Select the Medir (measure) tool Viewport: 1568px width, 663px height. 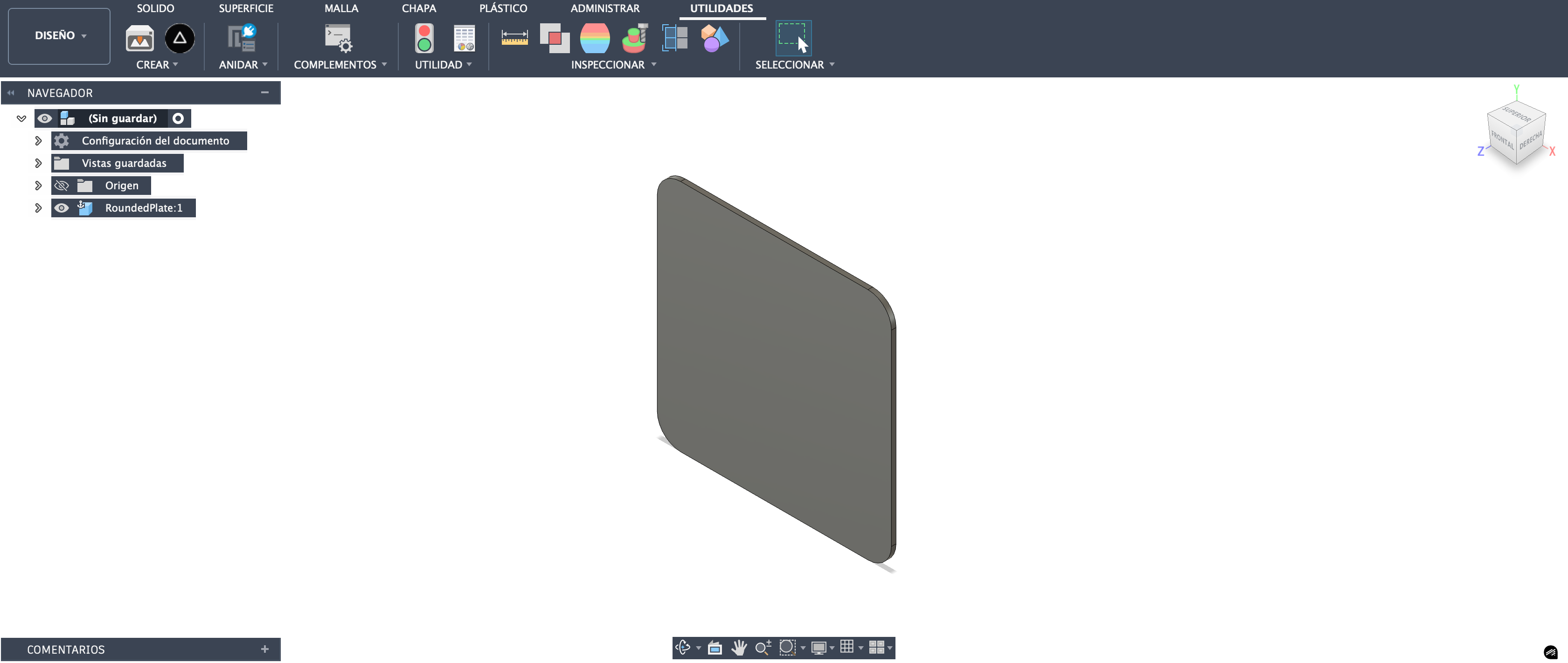coord(514,38)
